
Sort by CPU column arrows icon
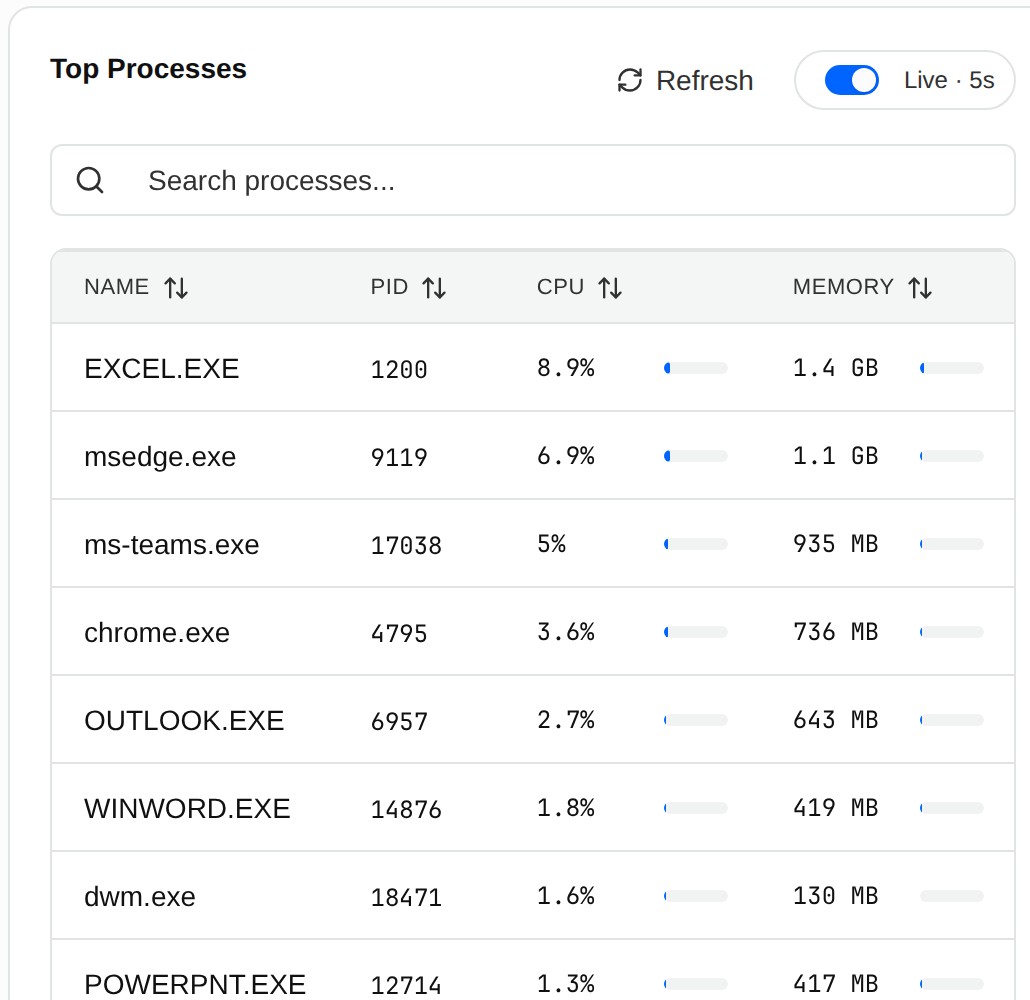point(610,288)
